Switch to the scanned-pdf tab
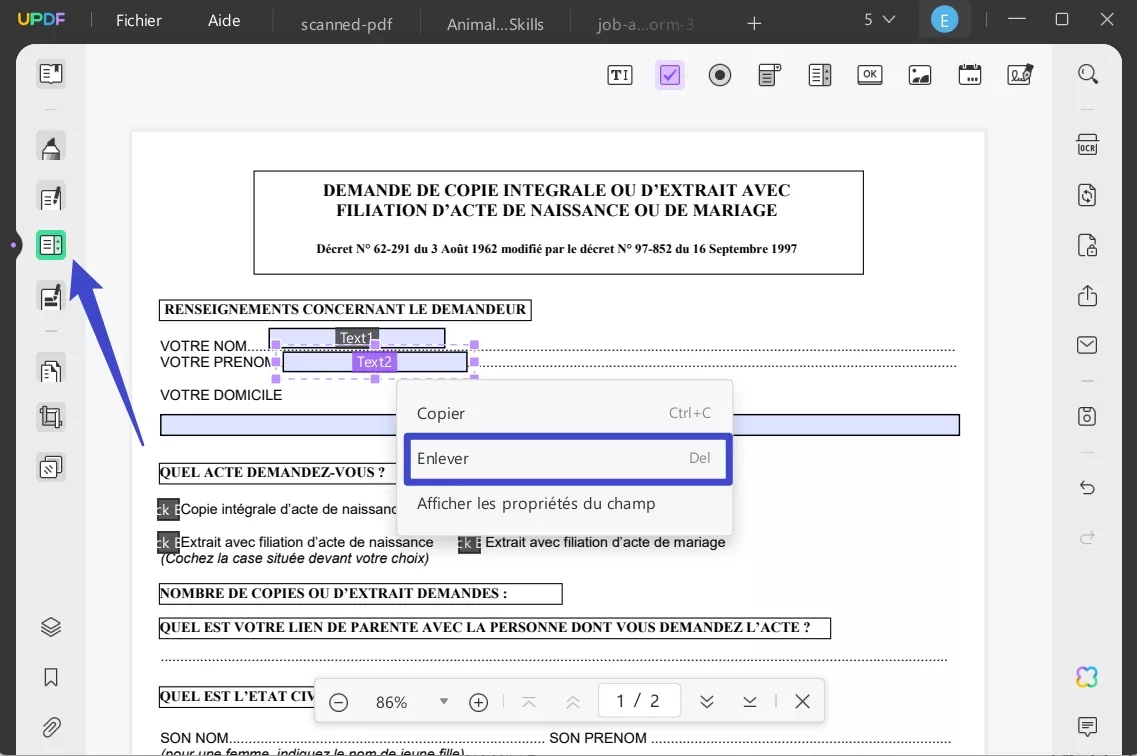Image resolution: width=1137 pixels, height=756 pixels. 345,23
